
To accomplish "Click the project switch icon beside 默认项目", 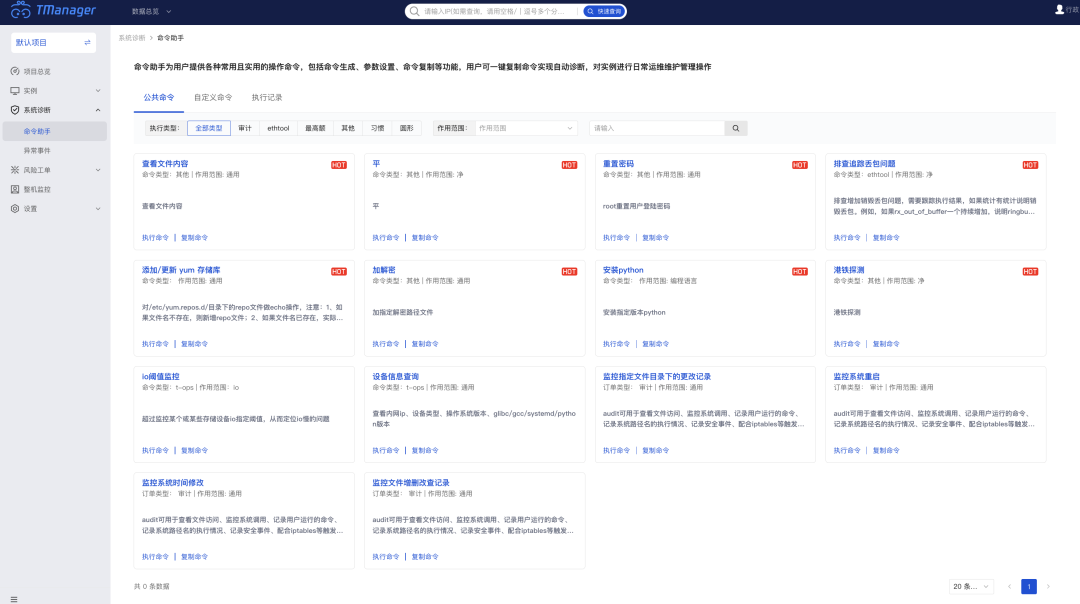I will tap(87, 43).
